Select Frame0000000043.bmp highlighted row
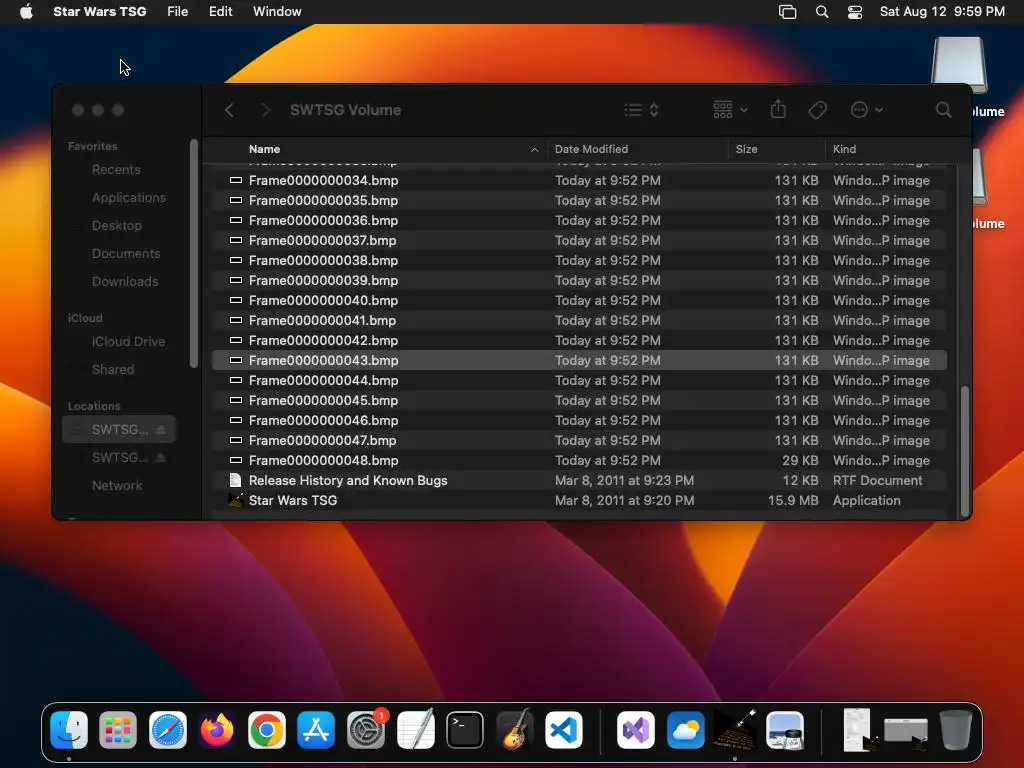This screenshot has width=1024, height=768. coord(579,360)
